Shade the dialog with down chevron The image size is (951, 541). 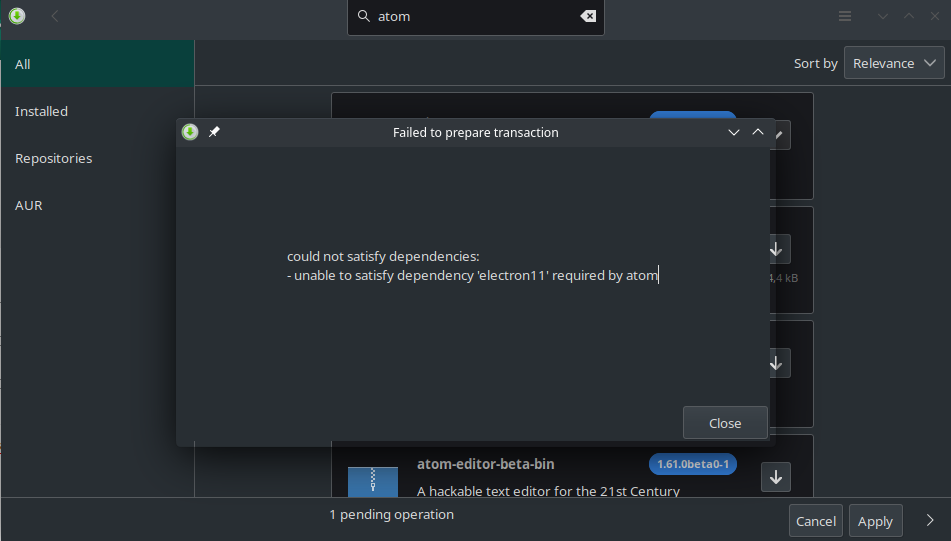pos(733,132)
